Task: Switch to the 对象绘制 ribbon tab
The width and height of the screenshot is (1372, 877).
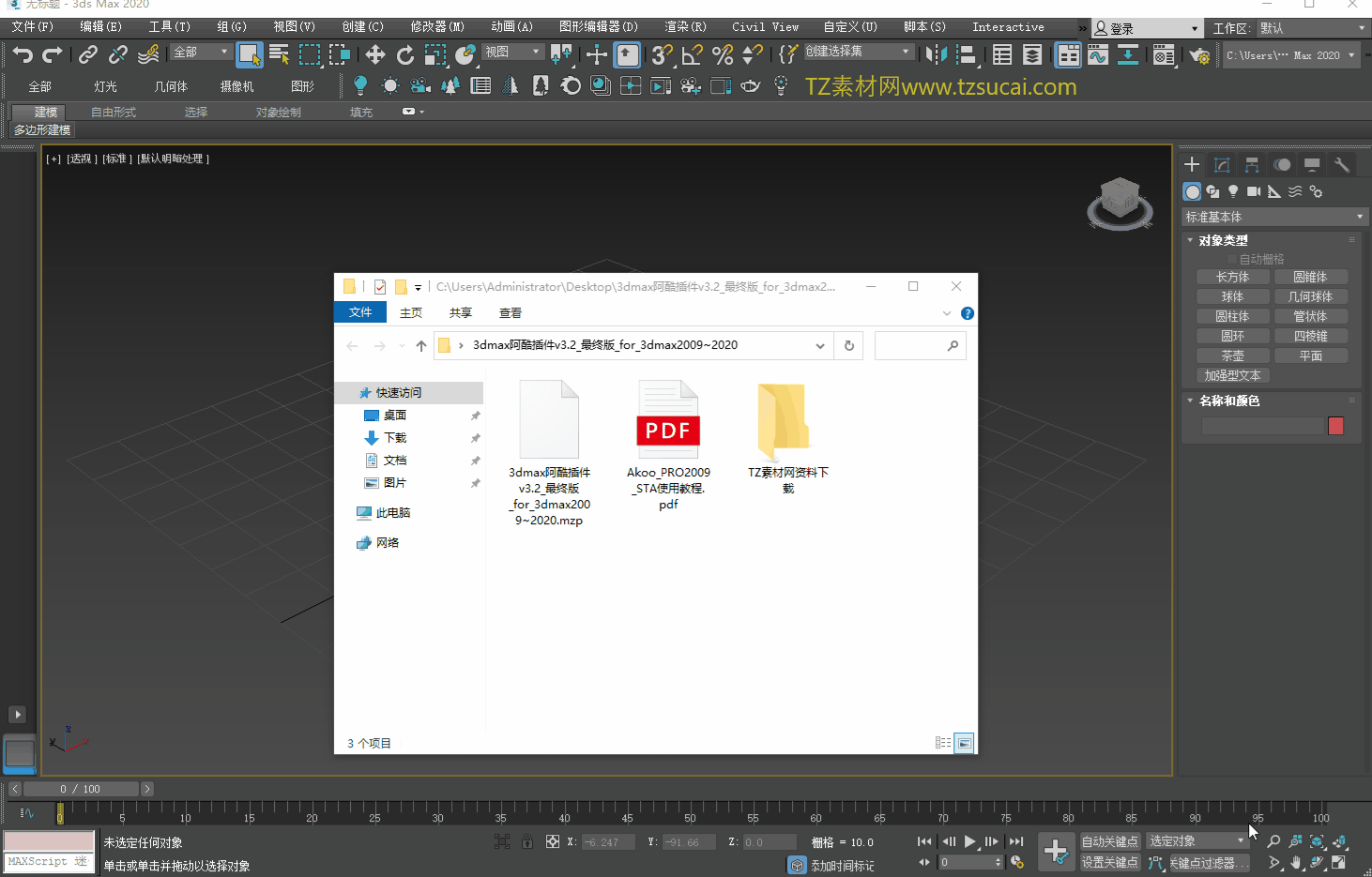Action: pyautogui.click(x=279, y=112)
